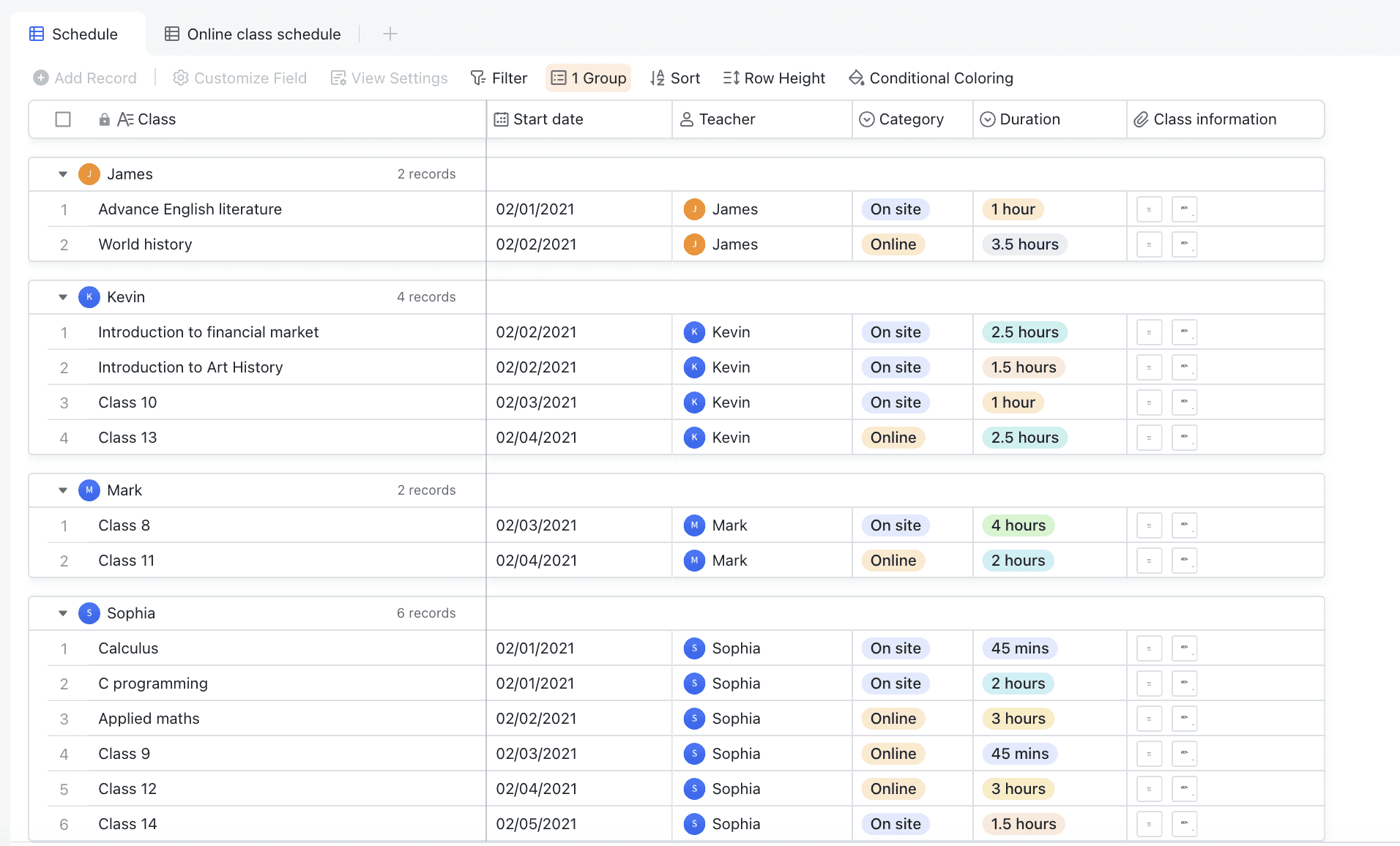Click the Duration column dropdown icon
The image size is (1400, 846).
[988, 119]
